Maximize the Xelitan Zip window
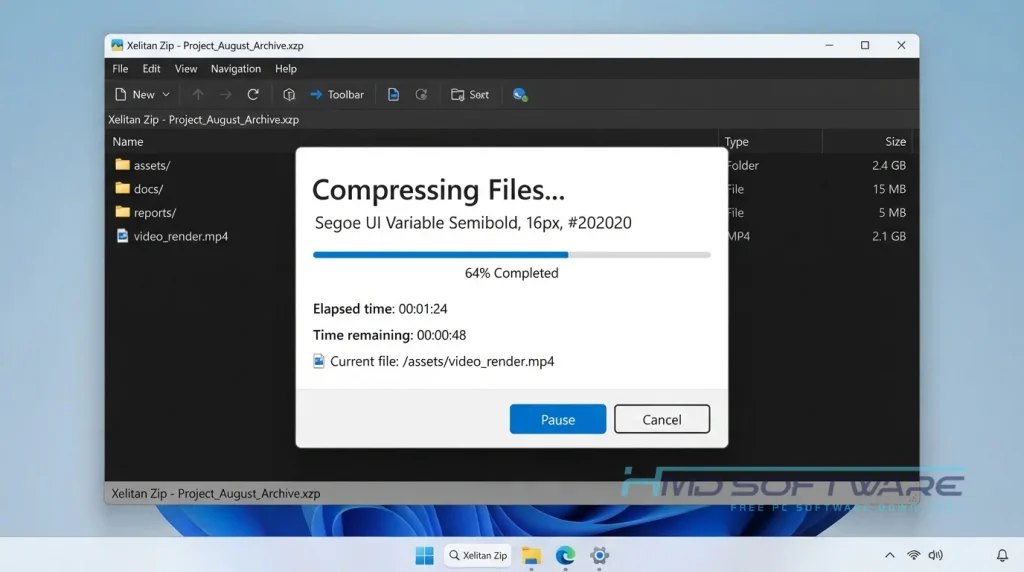The width and height of the screenshot is (1024, 572). pyautogui.click(x=865, y=45)
